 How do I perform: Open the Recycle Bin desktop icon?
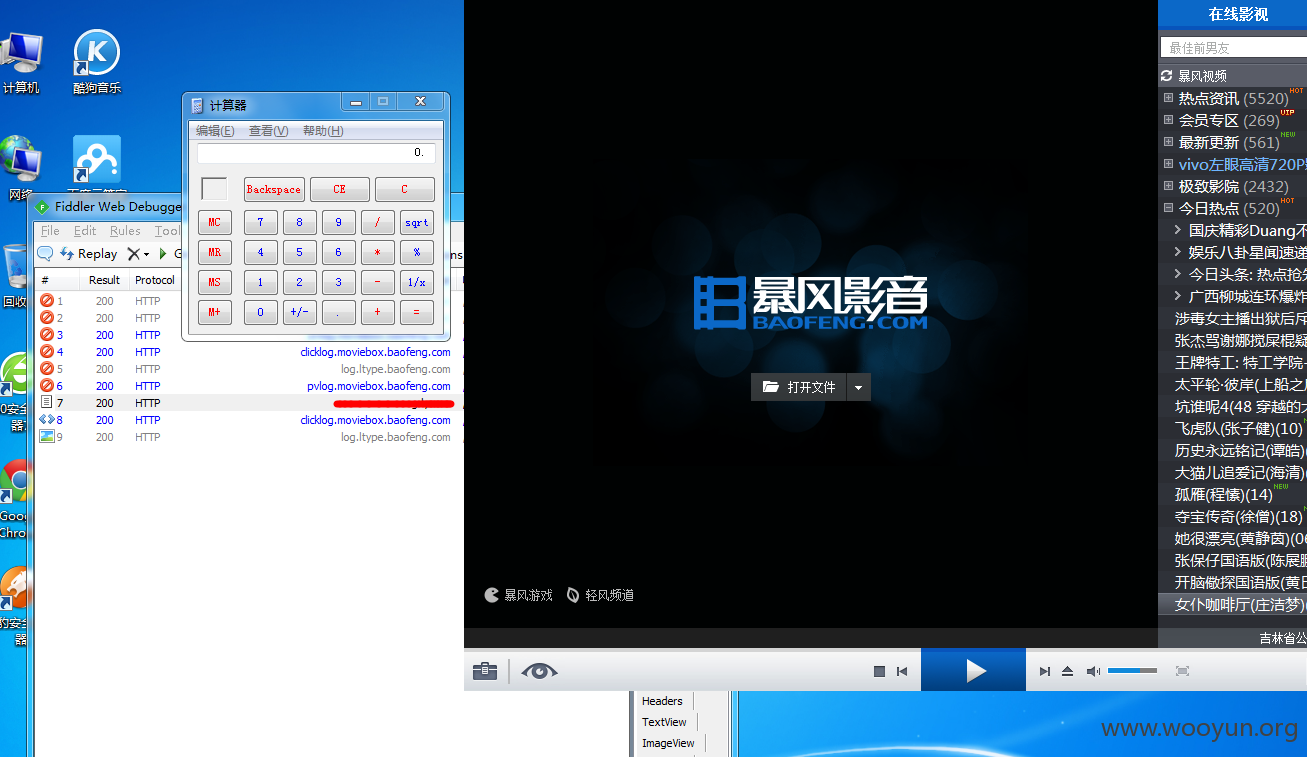[16, 275]
